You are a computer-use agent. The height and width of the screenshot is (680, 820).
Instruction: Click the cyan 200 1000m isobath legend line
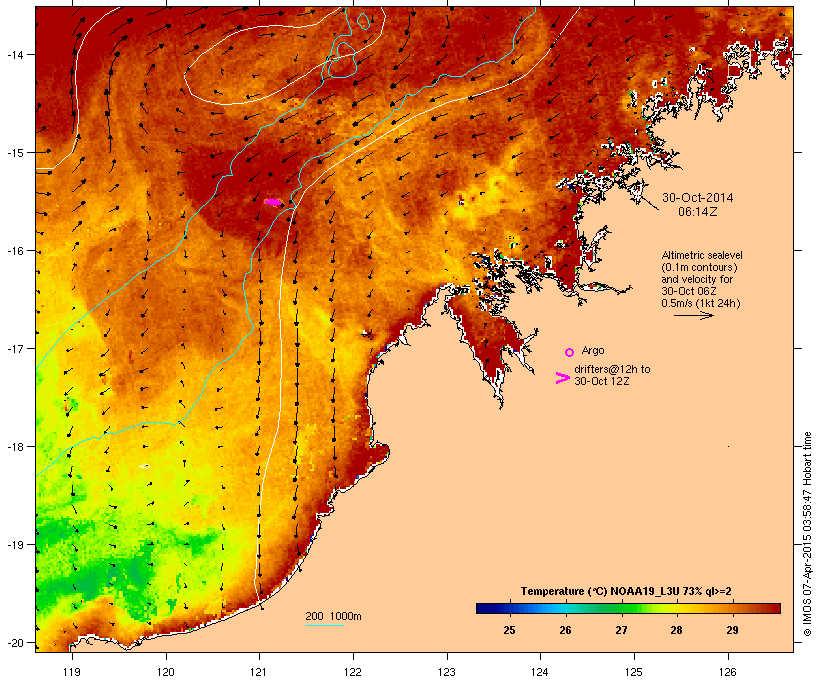325,625
